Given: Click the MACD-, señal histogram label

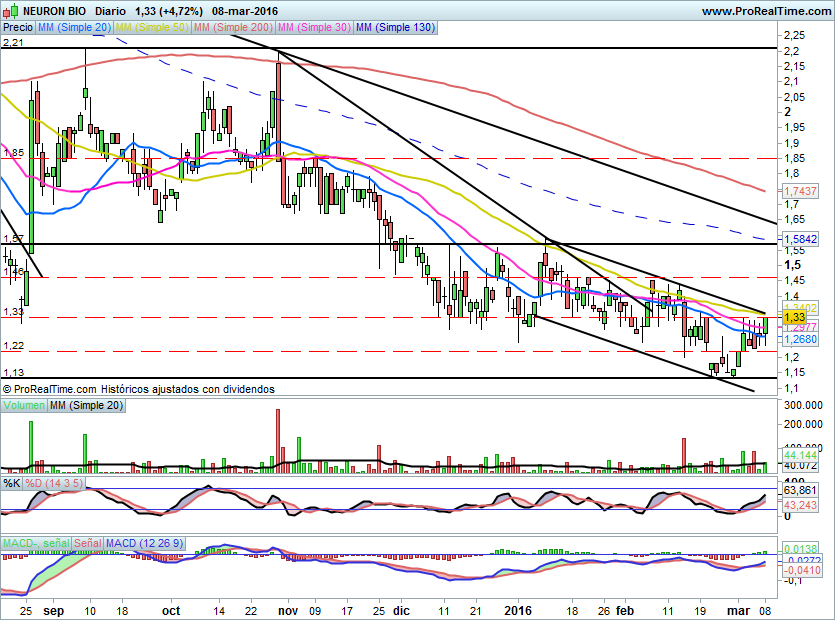Looking at the screenshot, I should (35, 543).
